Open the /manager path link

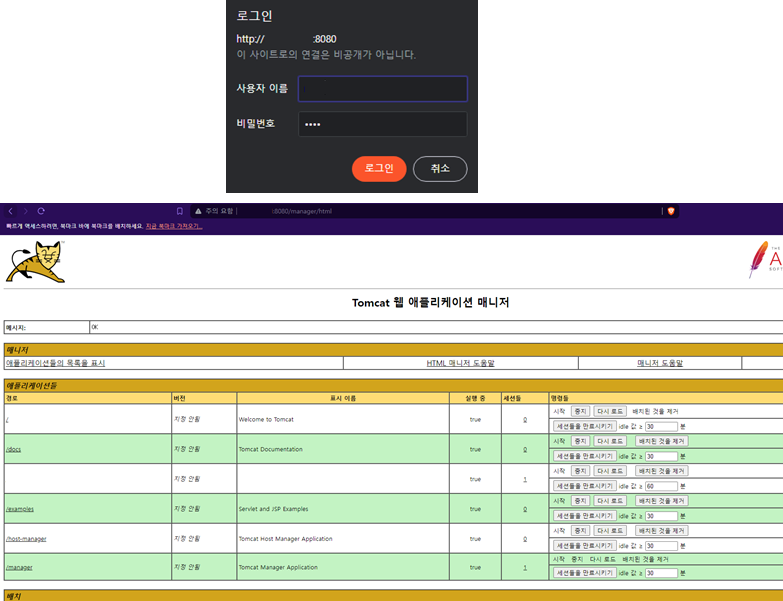(x=19, y=568)
